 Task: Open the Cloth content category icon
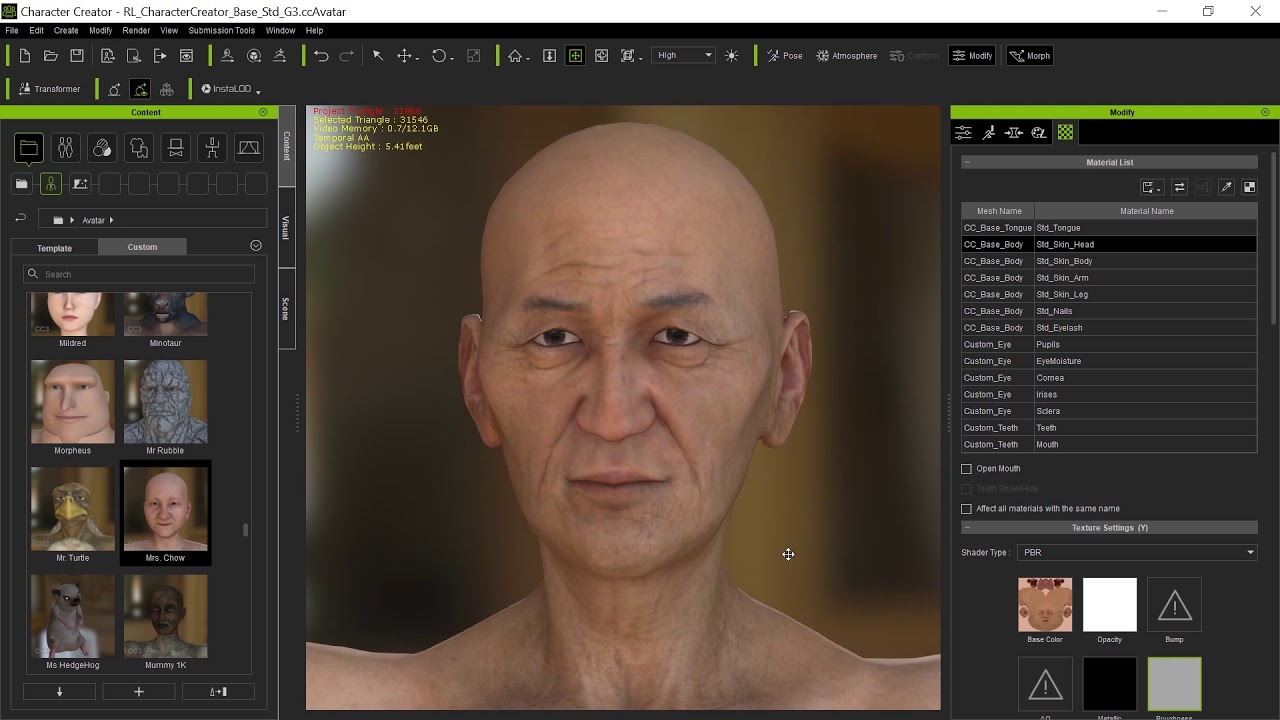(x=139, y=148)
